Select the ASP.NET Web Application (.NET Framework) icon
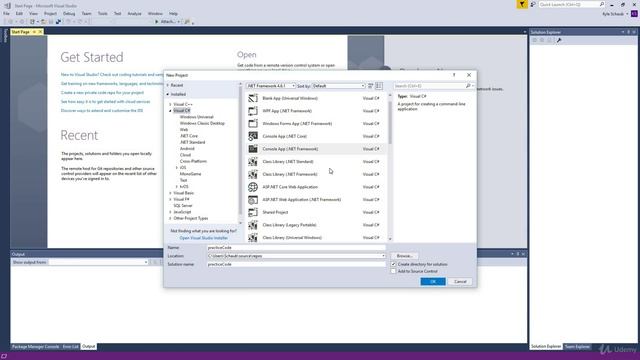The width and height of the screenshot is (640, 360). (x=253, y=200)
